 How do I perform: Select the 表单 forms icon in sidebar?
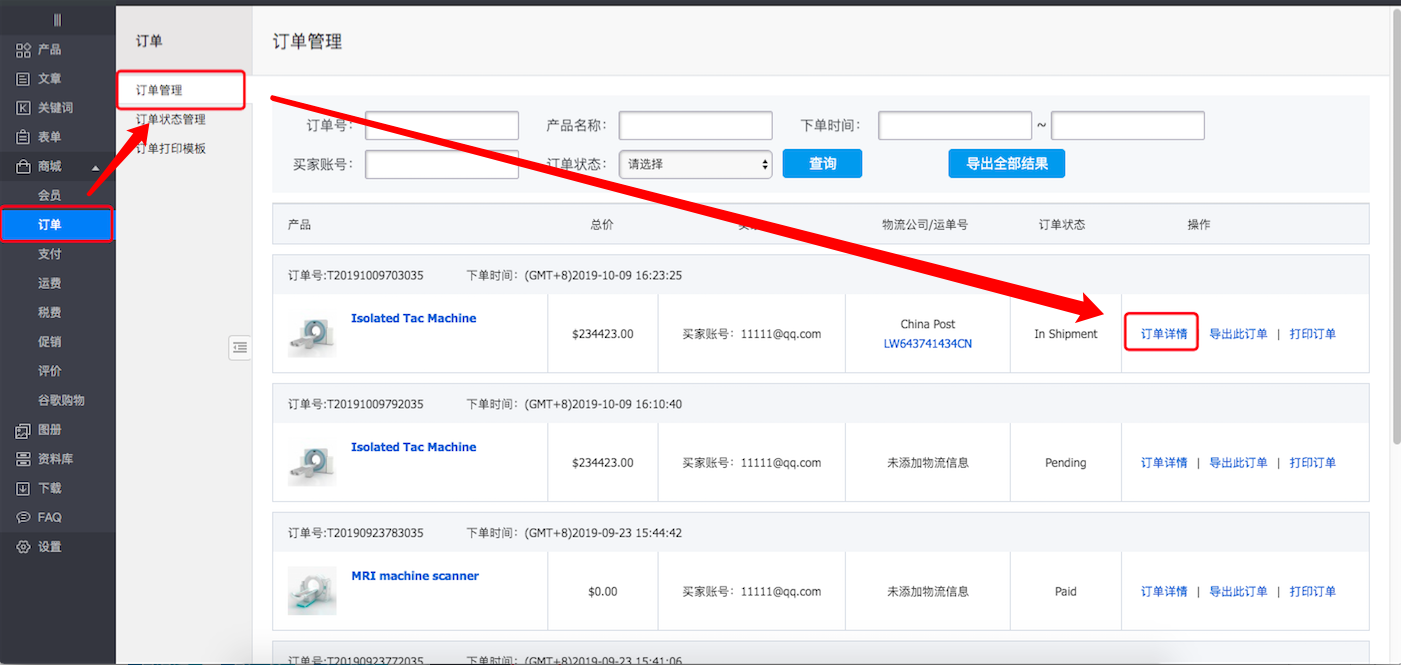tap(23, 137)
